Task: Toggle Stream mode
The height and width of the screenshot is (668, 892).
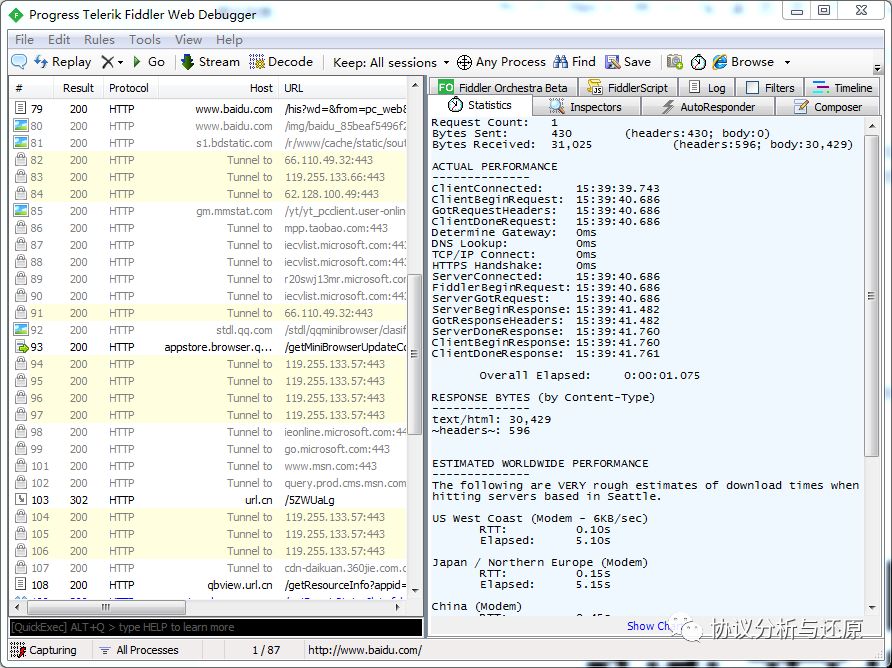Action: (x=210, y=61)
